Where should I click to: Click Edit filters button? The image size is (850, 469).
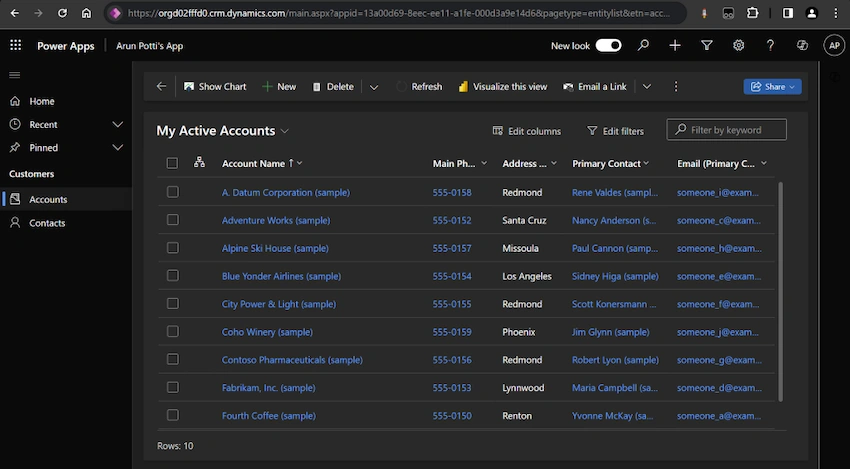pos(615,131)
